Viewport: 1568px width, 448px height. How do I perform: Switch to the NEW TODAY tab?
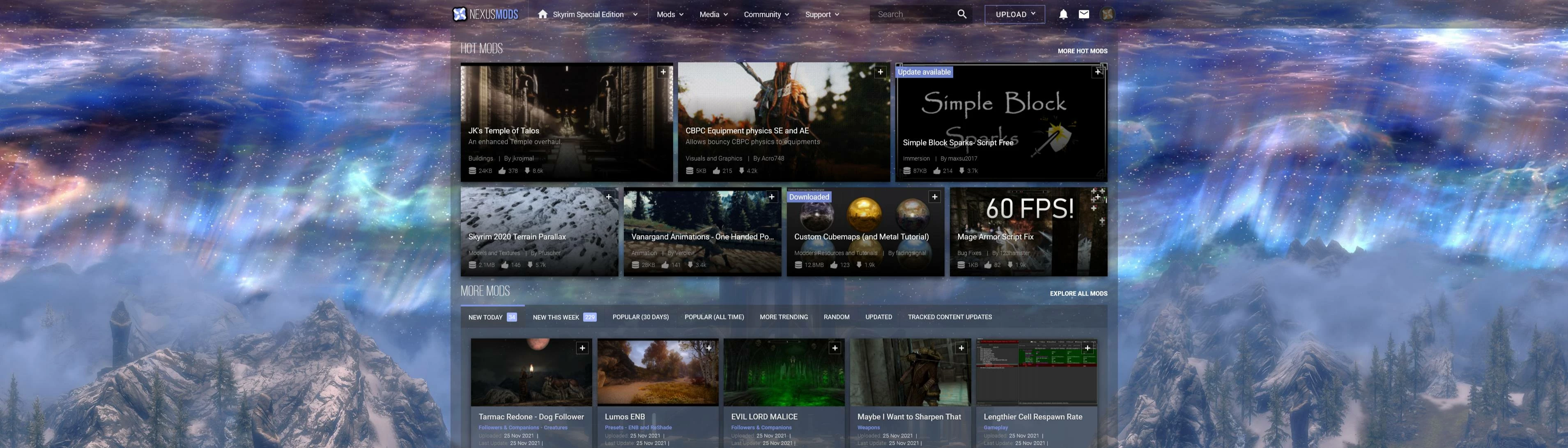492,317
